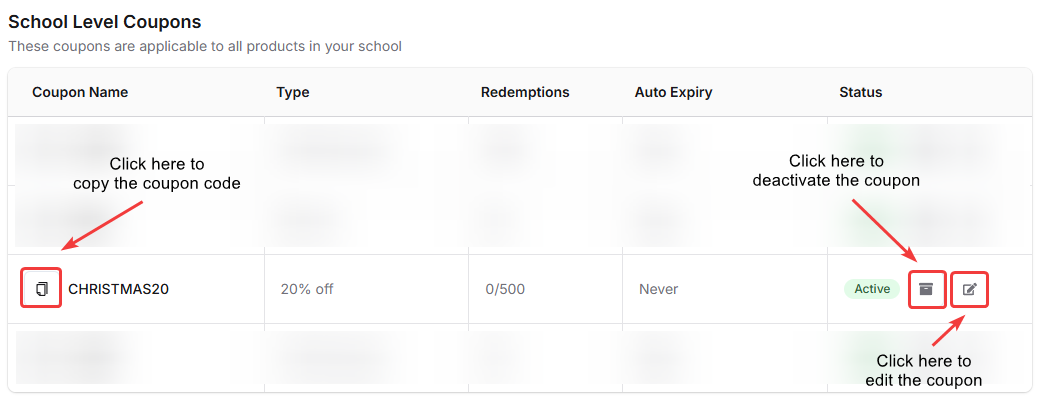Select the CHRISTMAS20 coupon name text
1046x404 pixels.
(x=118, y=289)
